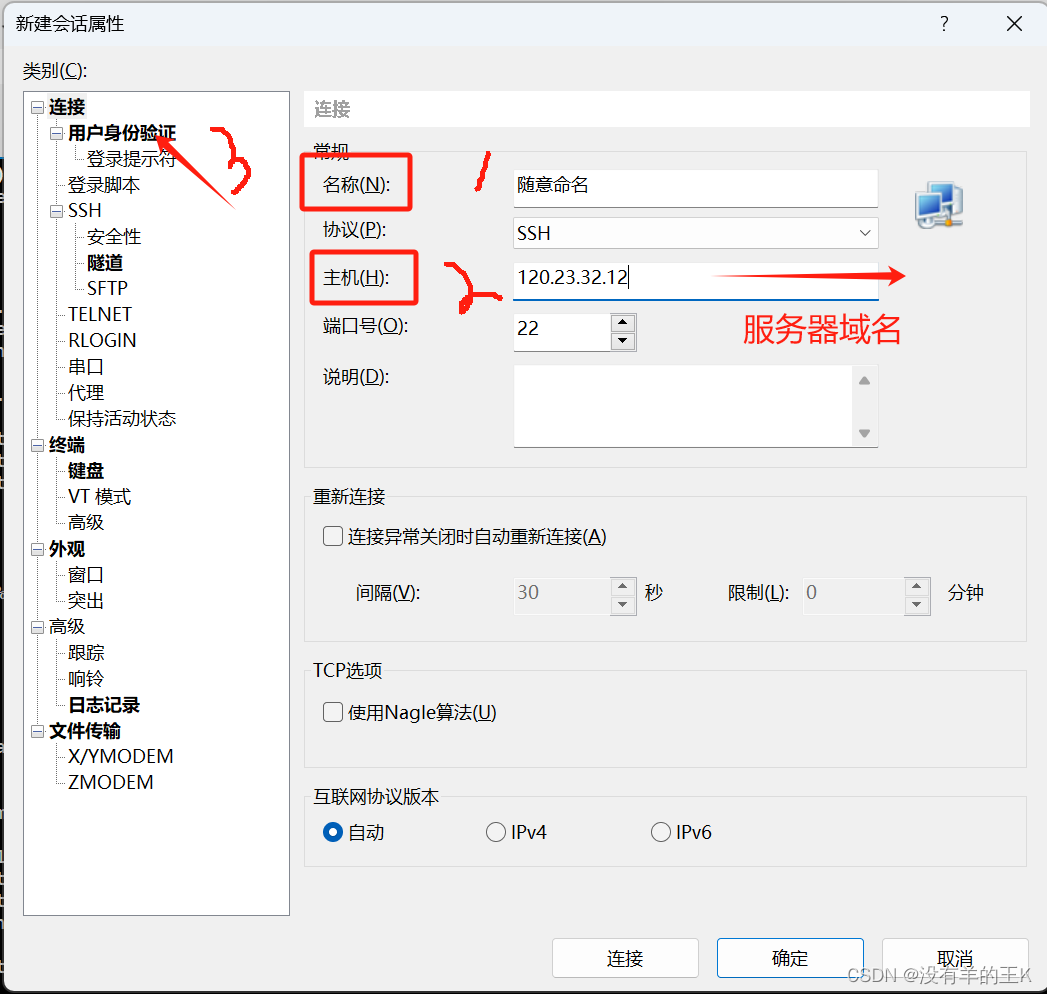Select 日志记录 in category tree

click(x=104, y=705)
